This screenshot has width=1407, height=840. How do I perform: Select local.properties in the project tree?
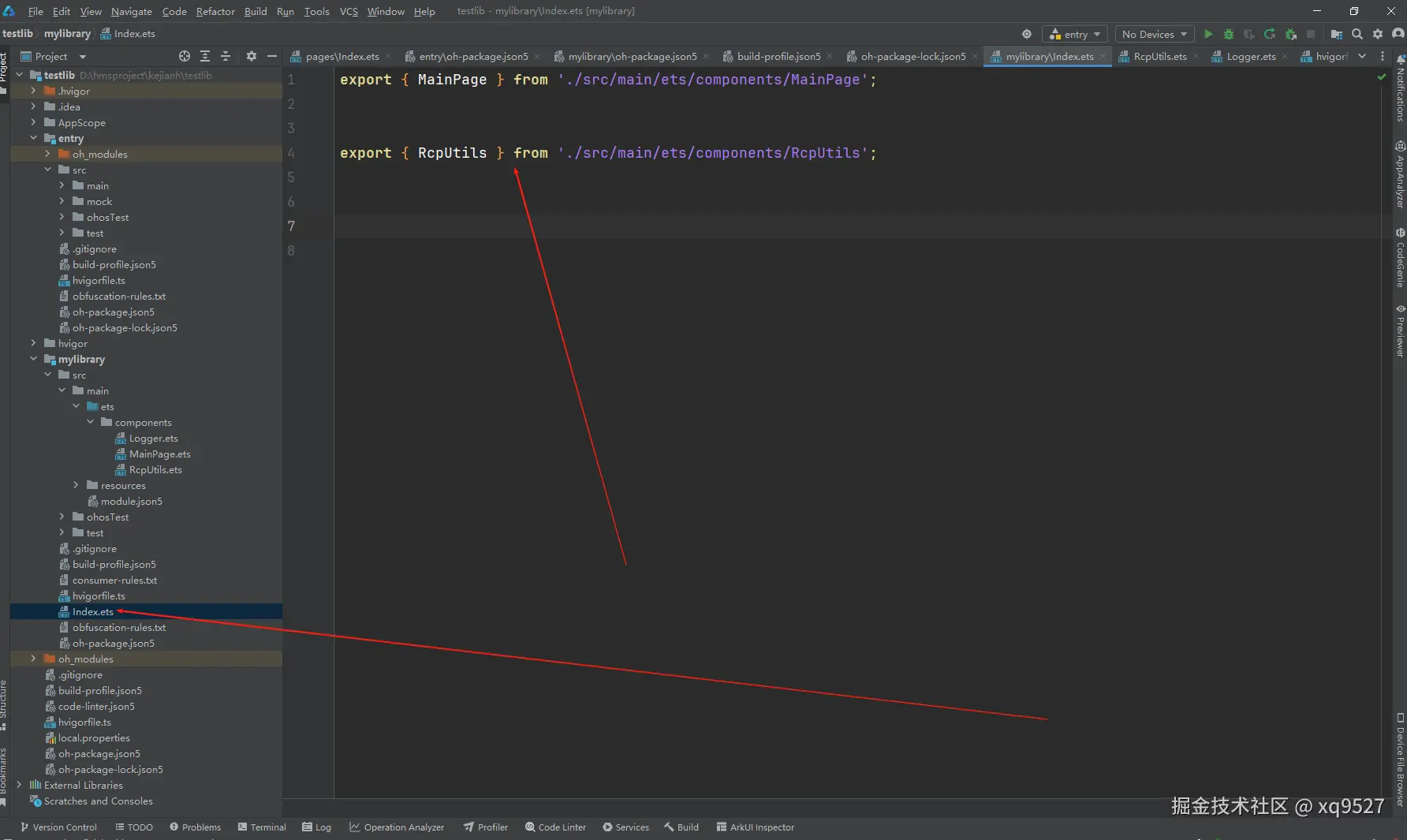[94, 738]
